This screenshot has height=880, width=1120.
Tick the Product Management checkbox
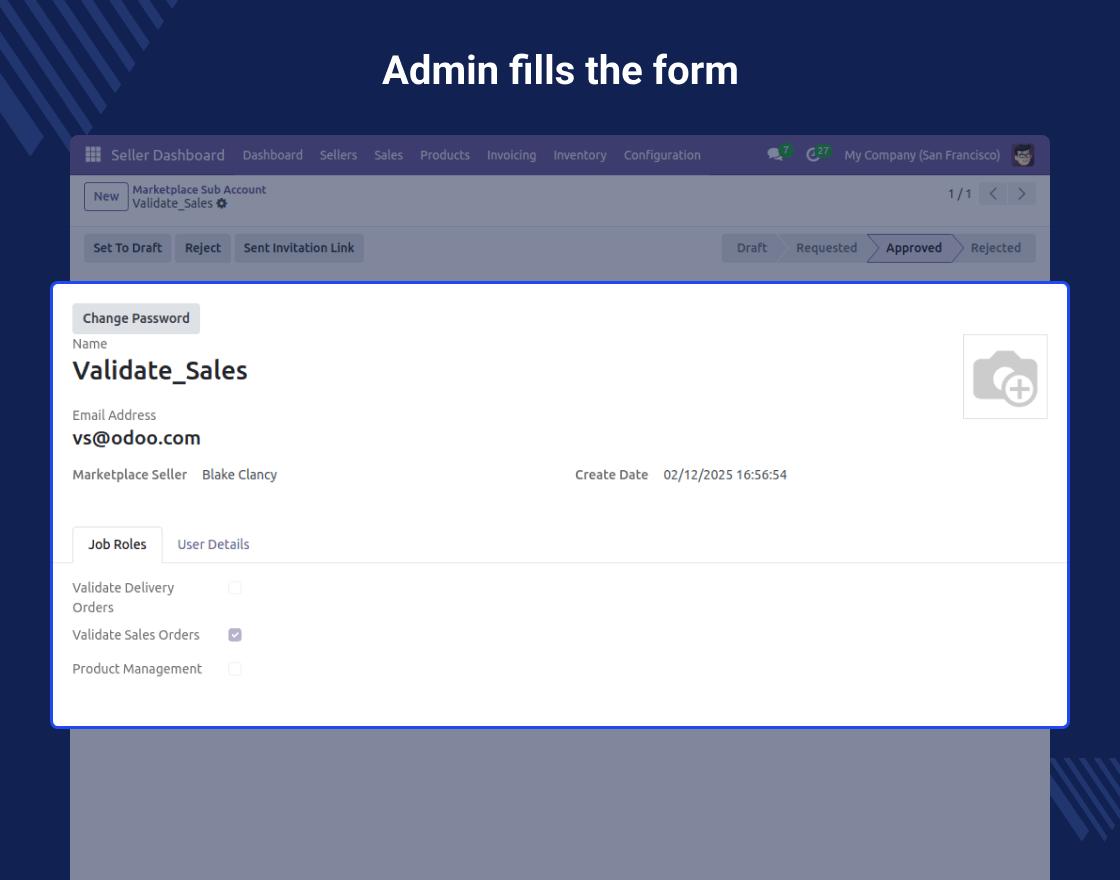(234, 669)
